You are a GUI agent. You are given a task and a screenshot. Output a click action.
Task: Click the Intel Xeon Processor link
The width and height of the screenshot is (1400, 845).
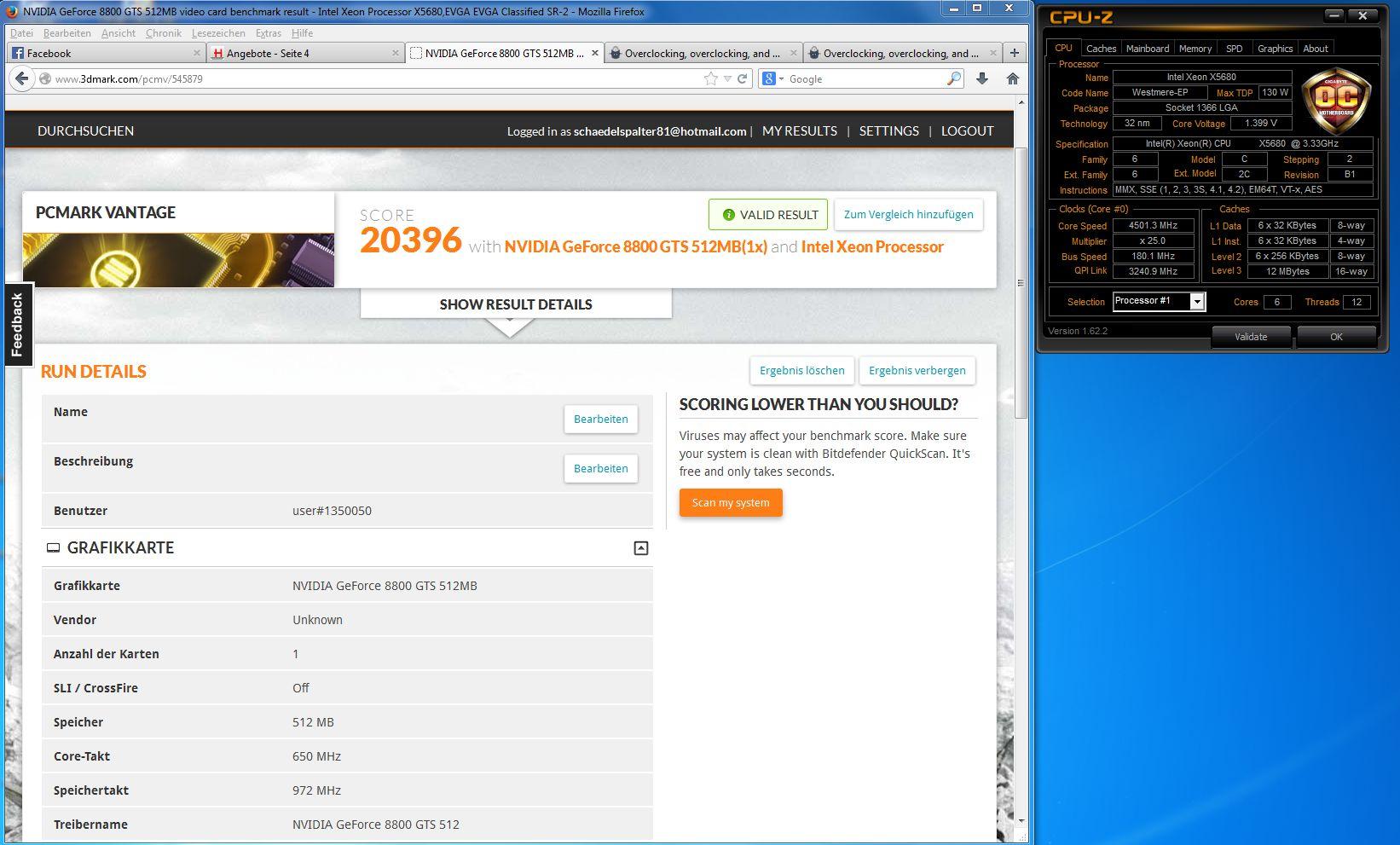[872, 246]
